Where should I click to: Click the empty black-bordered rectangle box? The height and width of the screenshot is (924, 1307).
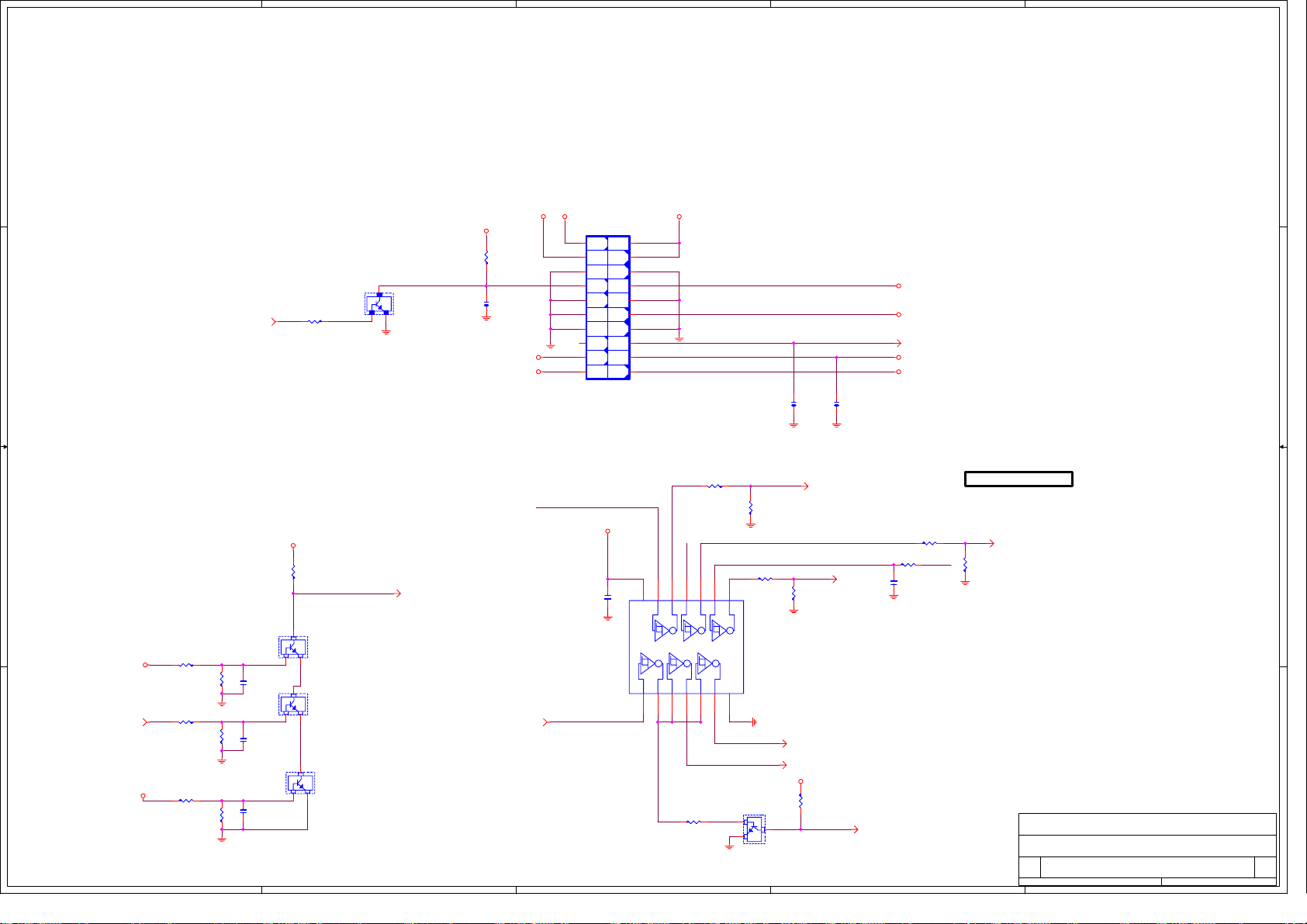point(1018,479)
